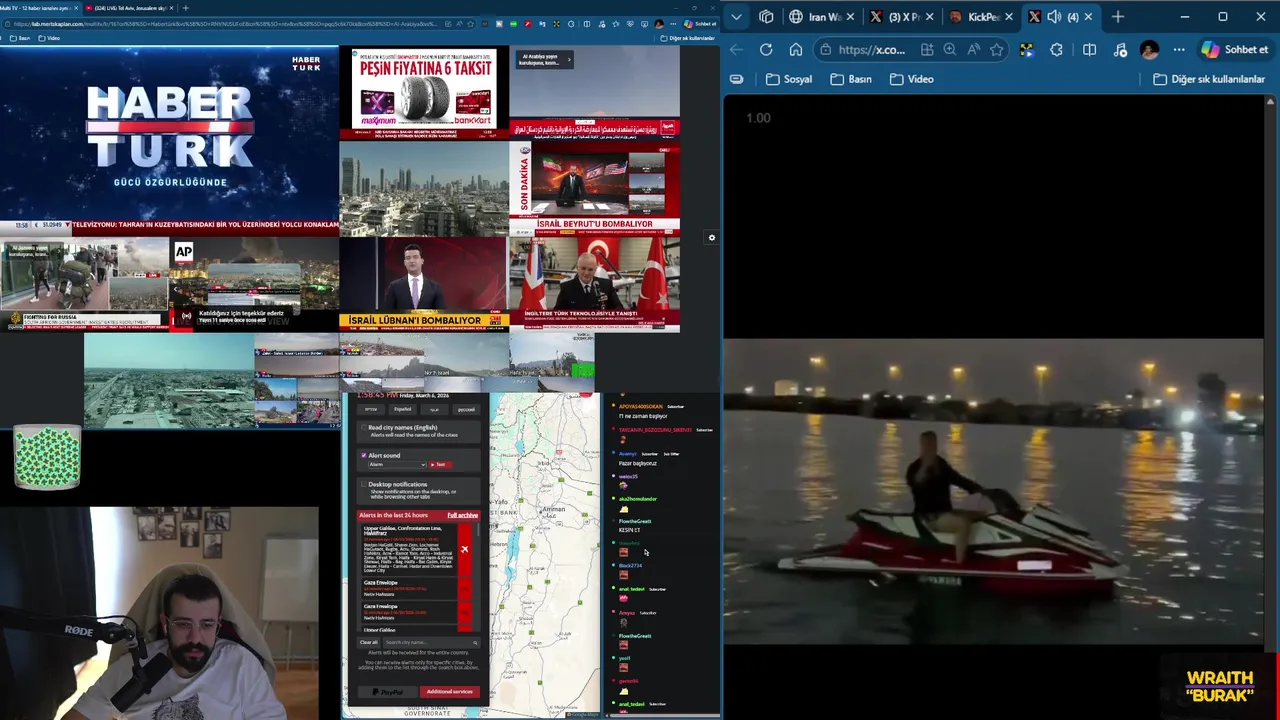Click the red Test sound button

440,464
